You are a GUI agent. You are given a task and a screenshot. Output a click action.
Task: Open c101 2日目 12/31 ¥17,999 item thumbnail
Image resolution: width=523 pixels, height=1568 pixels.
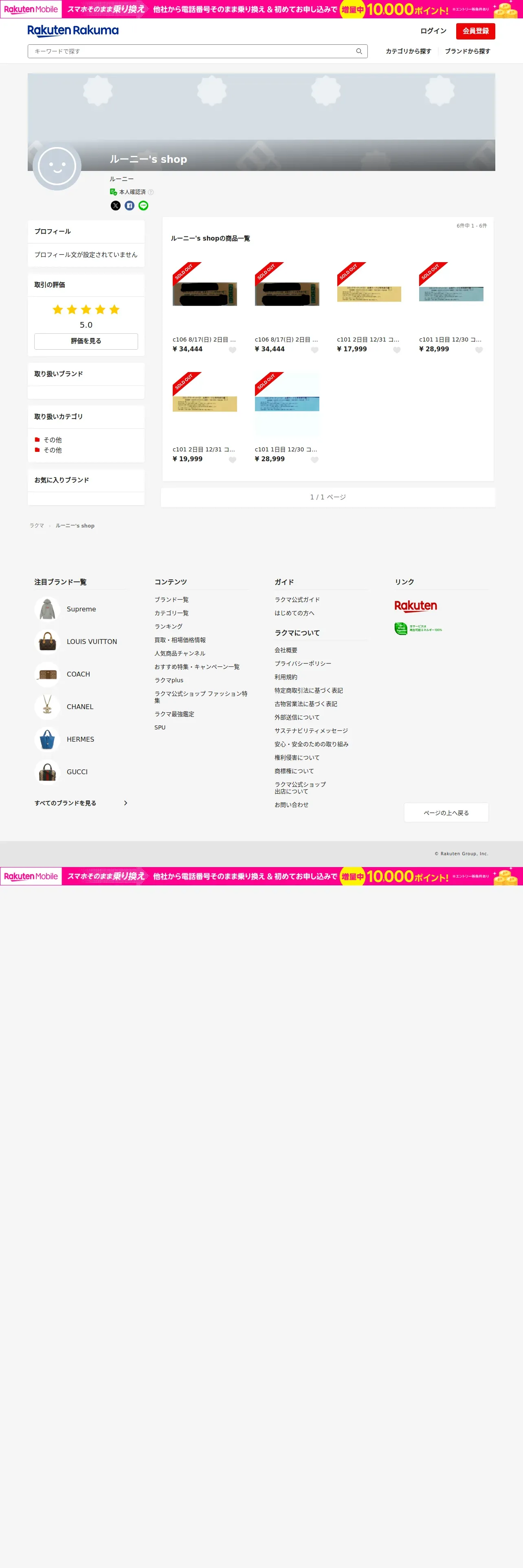[369, 294]
